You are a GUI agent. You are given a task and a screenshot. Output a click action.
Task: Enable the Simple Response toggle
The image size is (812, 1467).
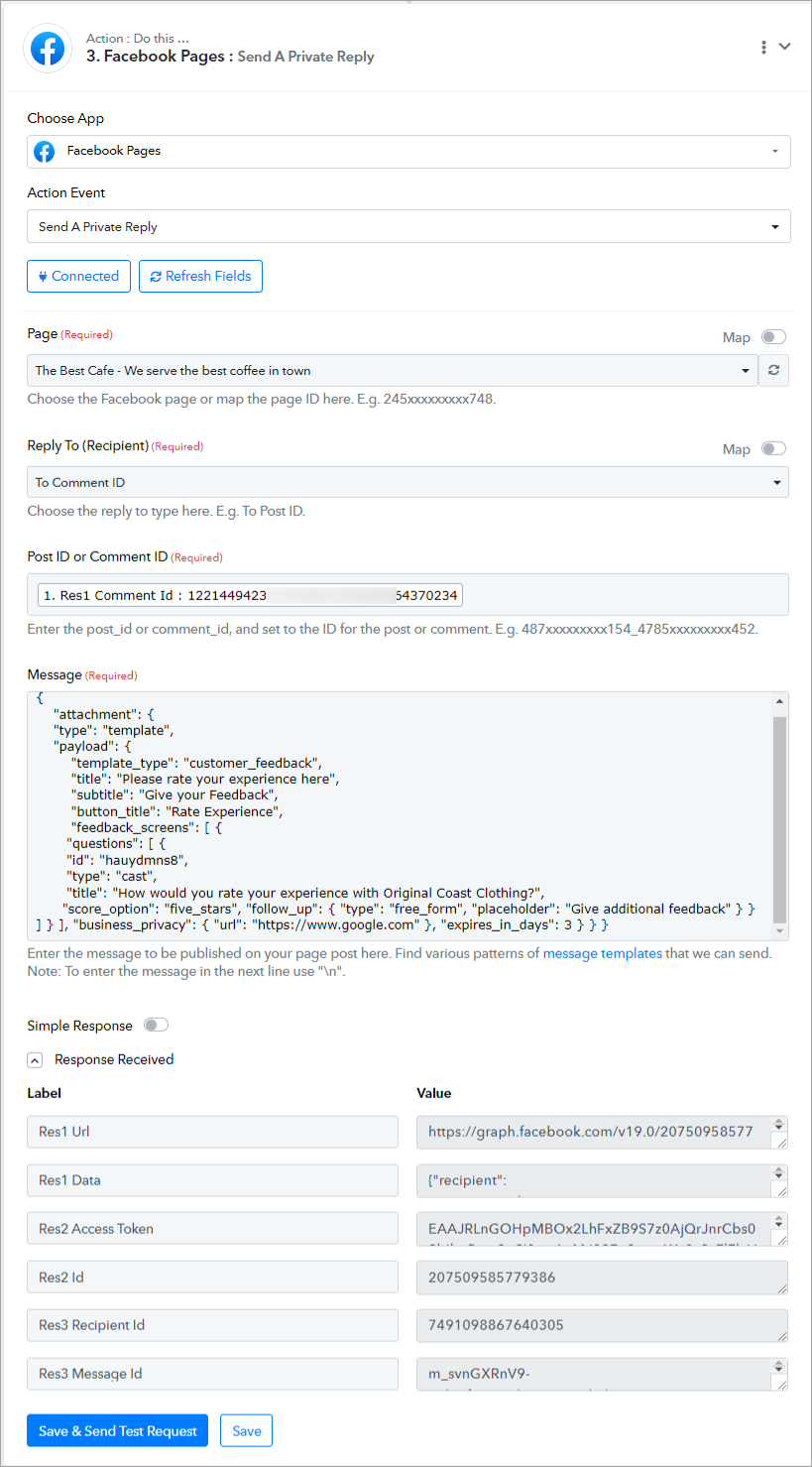[x=156, y=1025]
